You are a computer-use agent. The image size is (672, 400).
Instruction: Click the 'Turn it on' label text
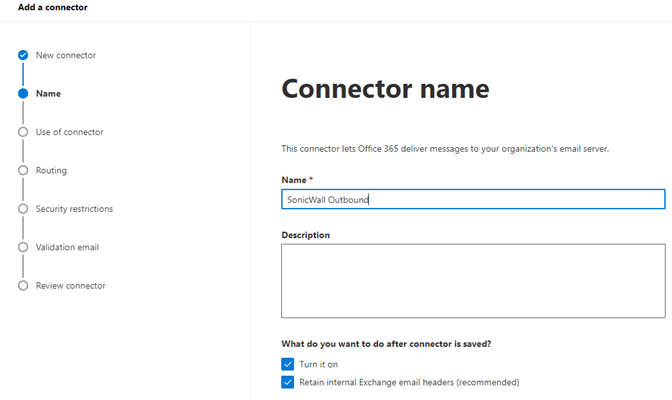tap(319, 364)
